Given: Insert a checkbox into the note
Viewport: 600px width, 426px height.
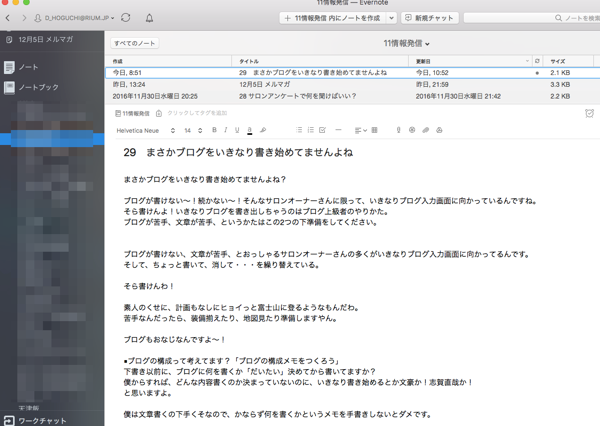Looking at the screenshot, I should click(323, 130).
